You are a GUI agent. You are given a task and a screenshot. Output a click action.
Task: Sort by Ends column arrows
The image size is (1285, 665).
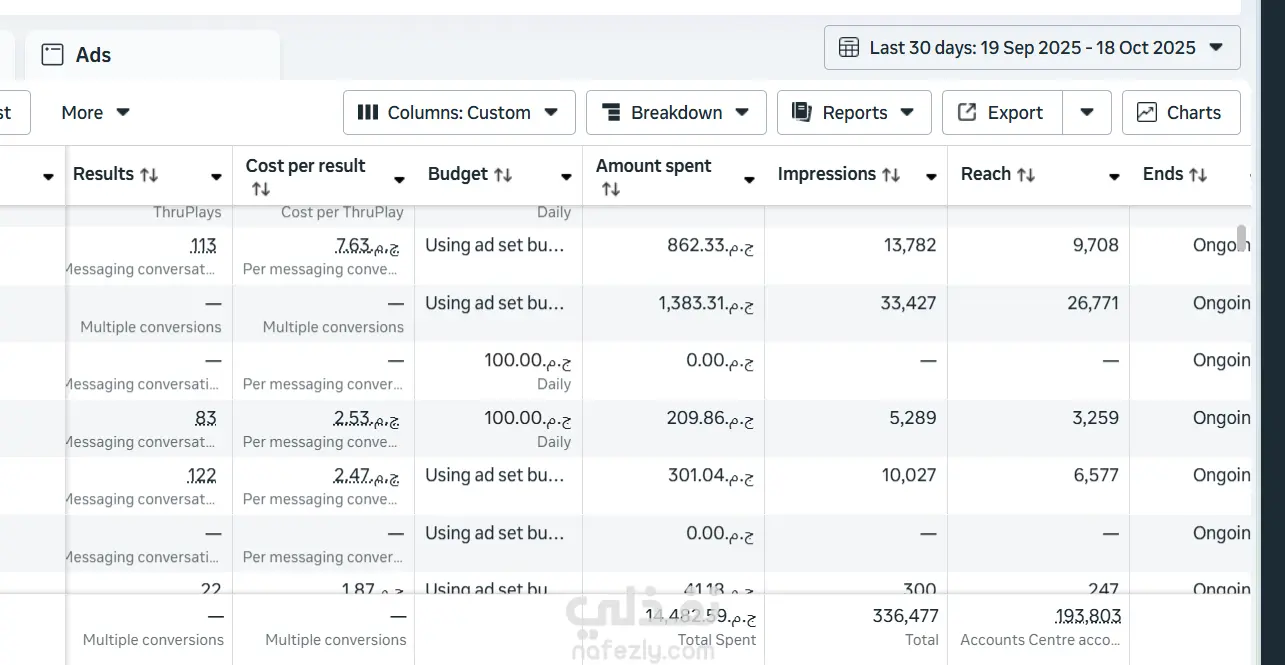(1198, 175)
